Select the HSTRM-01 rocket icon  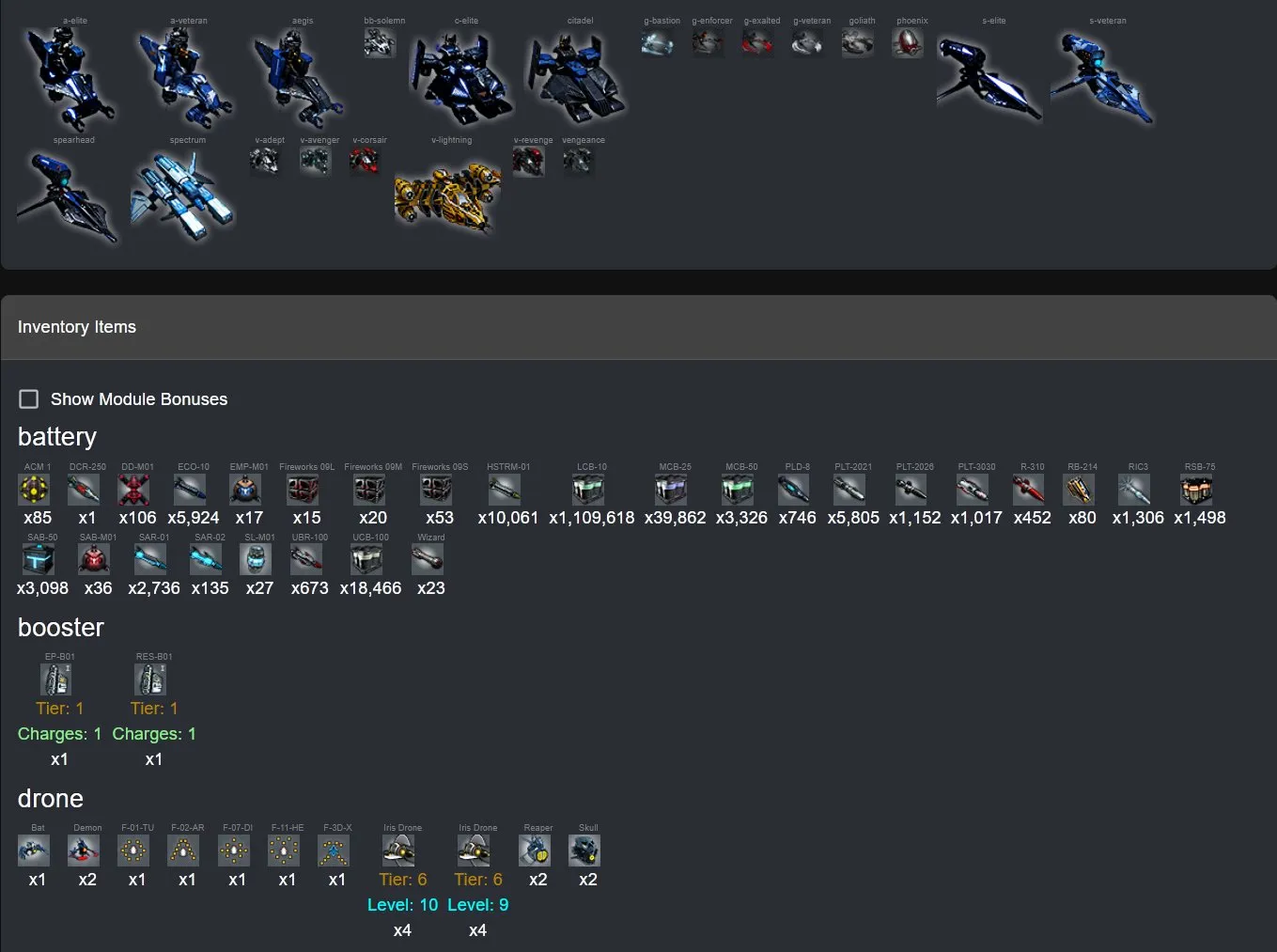click(x=506, y=490)
